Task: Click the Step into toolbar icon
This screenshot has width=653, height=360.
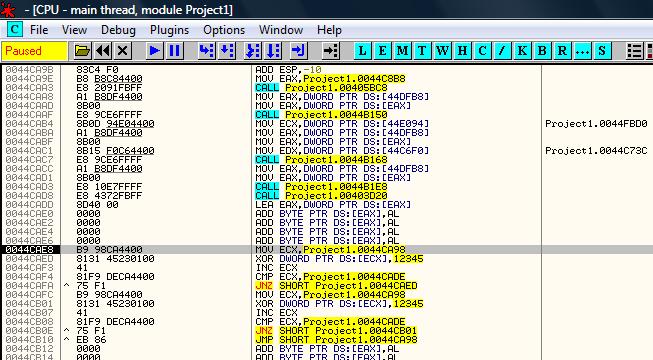Action: (207, 51)
